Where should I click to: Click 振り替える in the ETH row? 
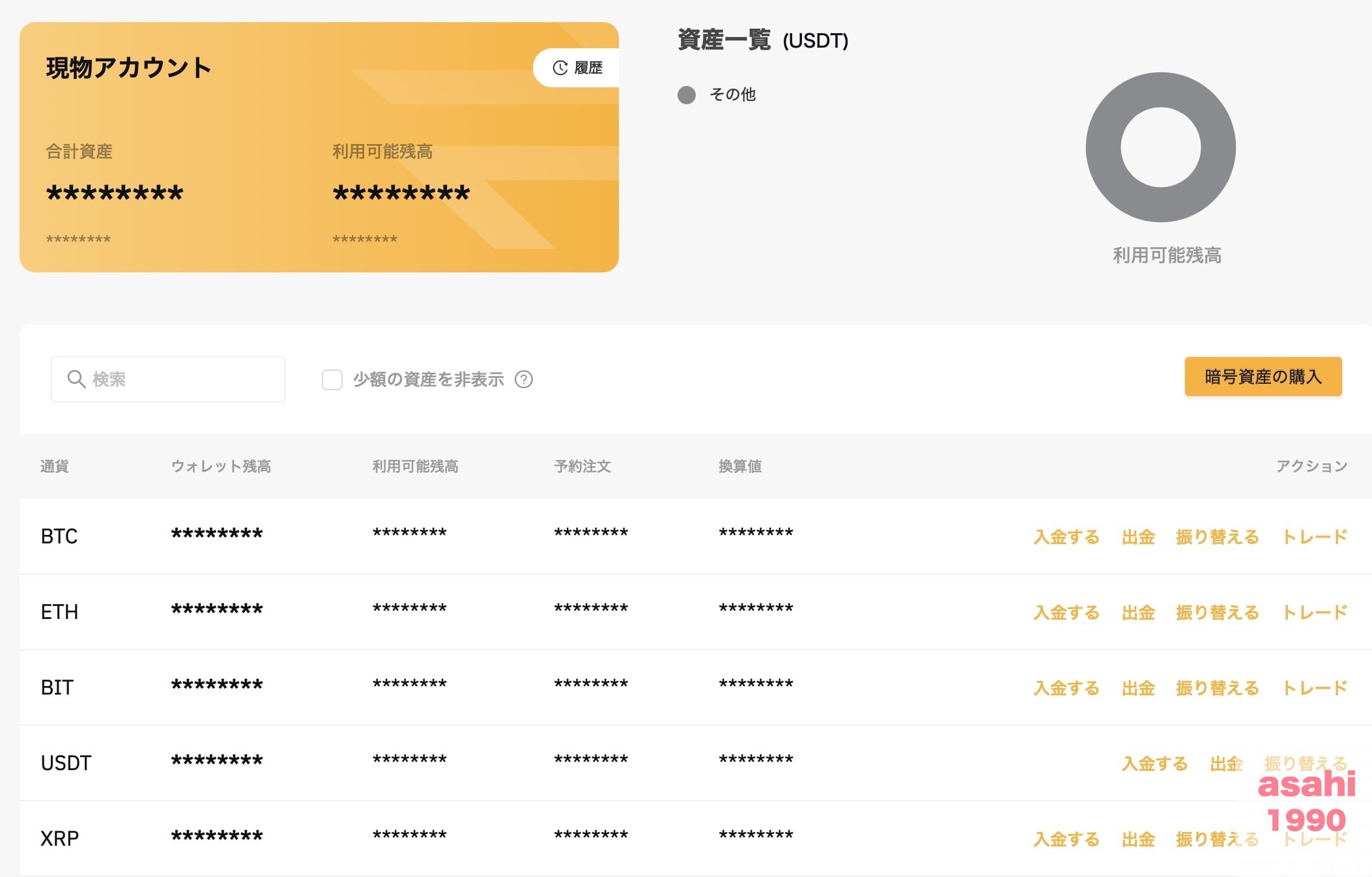1217,612
